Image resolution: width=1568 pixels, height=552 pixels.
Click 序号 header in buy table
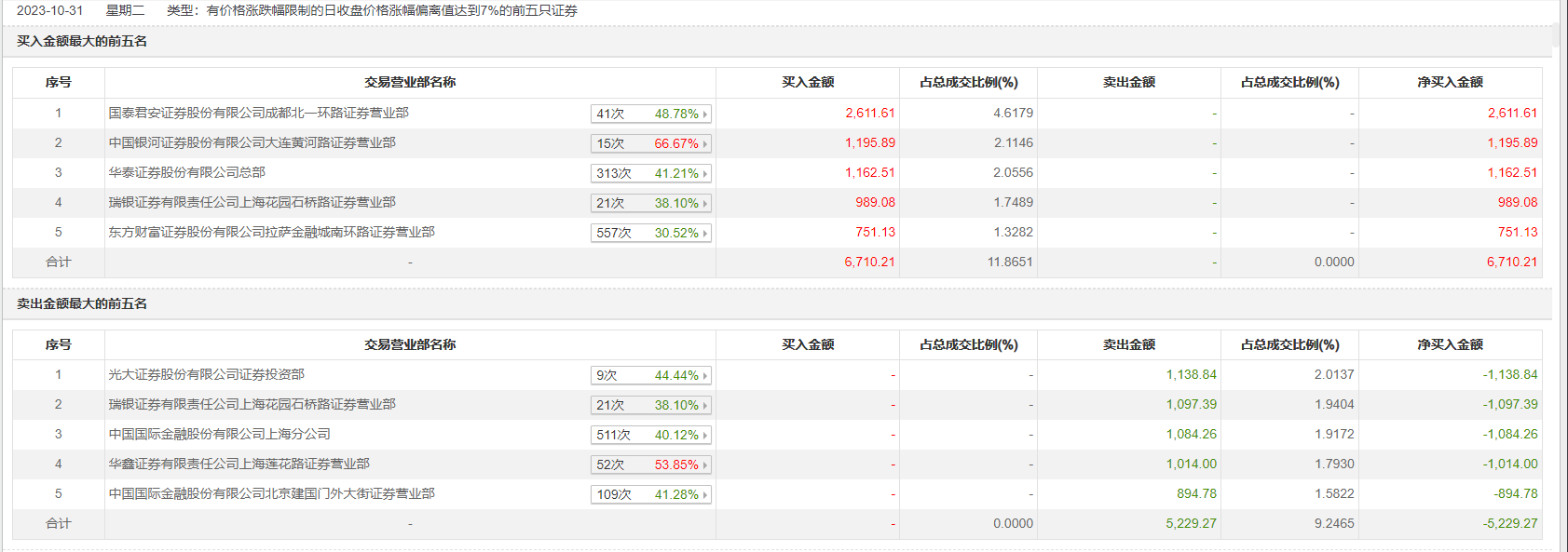pos(58,82)
